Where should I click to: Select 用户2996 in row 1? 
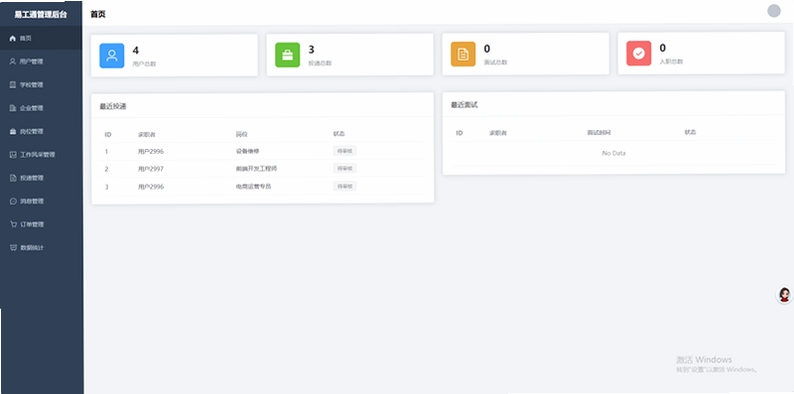151,151
